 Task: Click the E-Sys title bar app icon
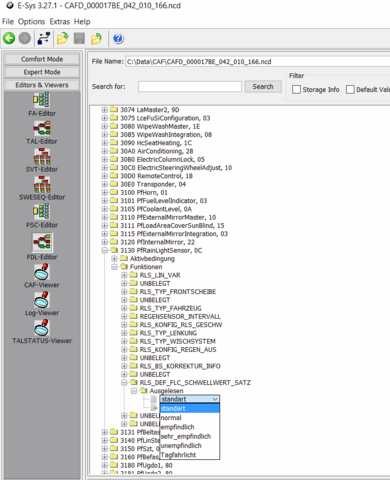[10, 5]
